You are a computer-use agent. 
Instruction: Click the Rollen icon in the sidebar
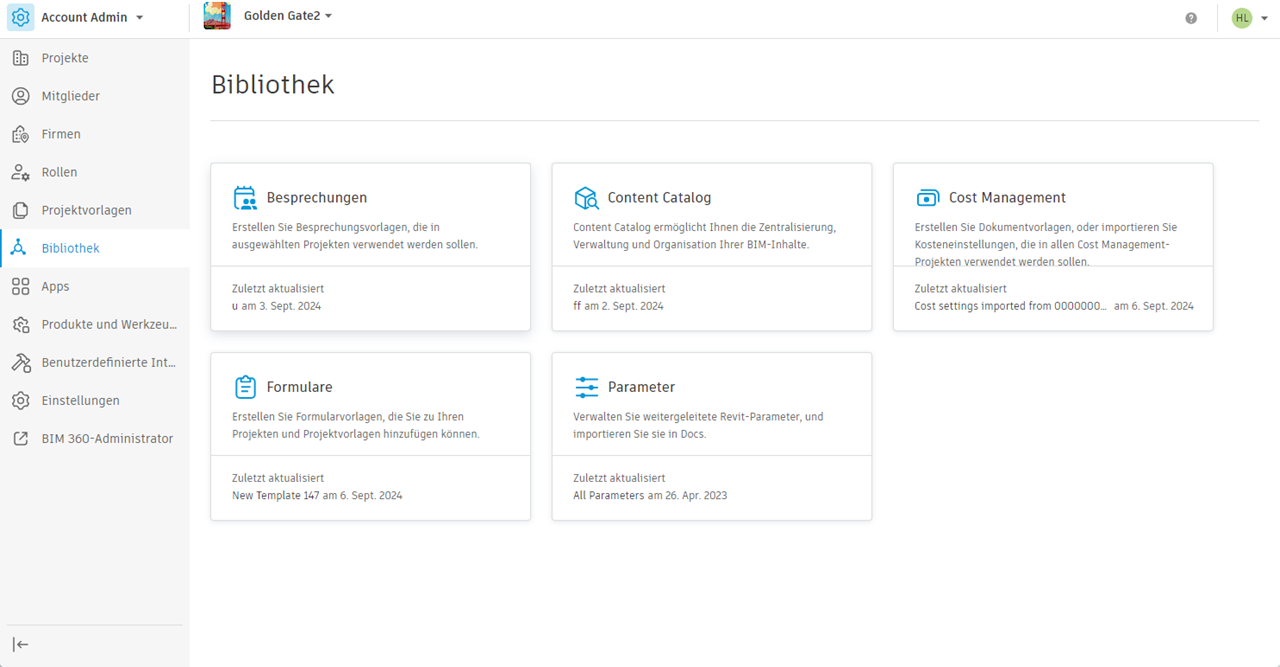(20, 172)
